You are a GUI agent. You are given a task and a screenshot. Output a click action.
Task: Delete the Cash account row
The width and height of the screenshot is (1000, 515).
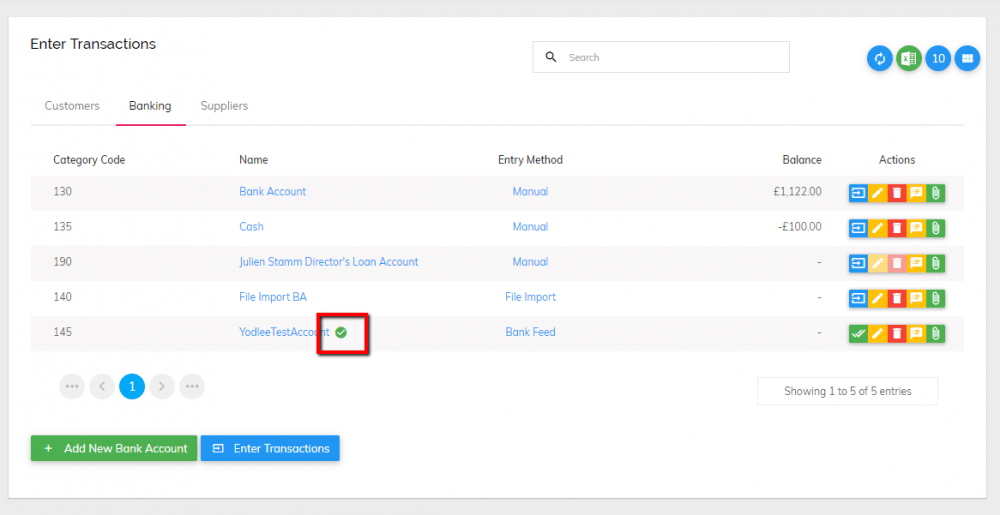tap(897, 228)
